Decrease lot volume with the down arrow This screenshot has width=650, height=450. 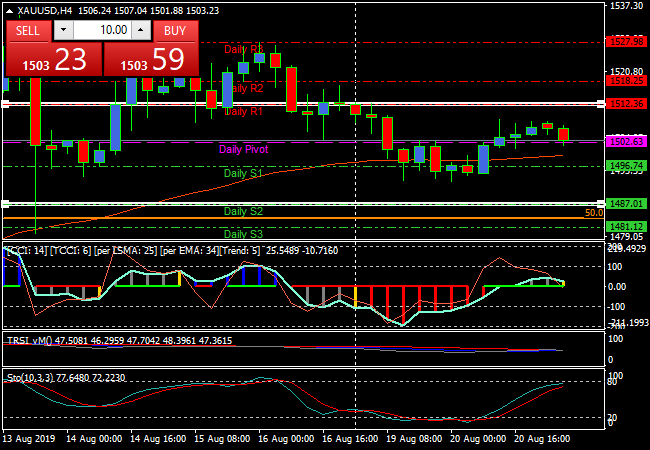62,30
